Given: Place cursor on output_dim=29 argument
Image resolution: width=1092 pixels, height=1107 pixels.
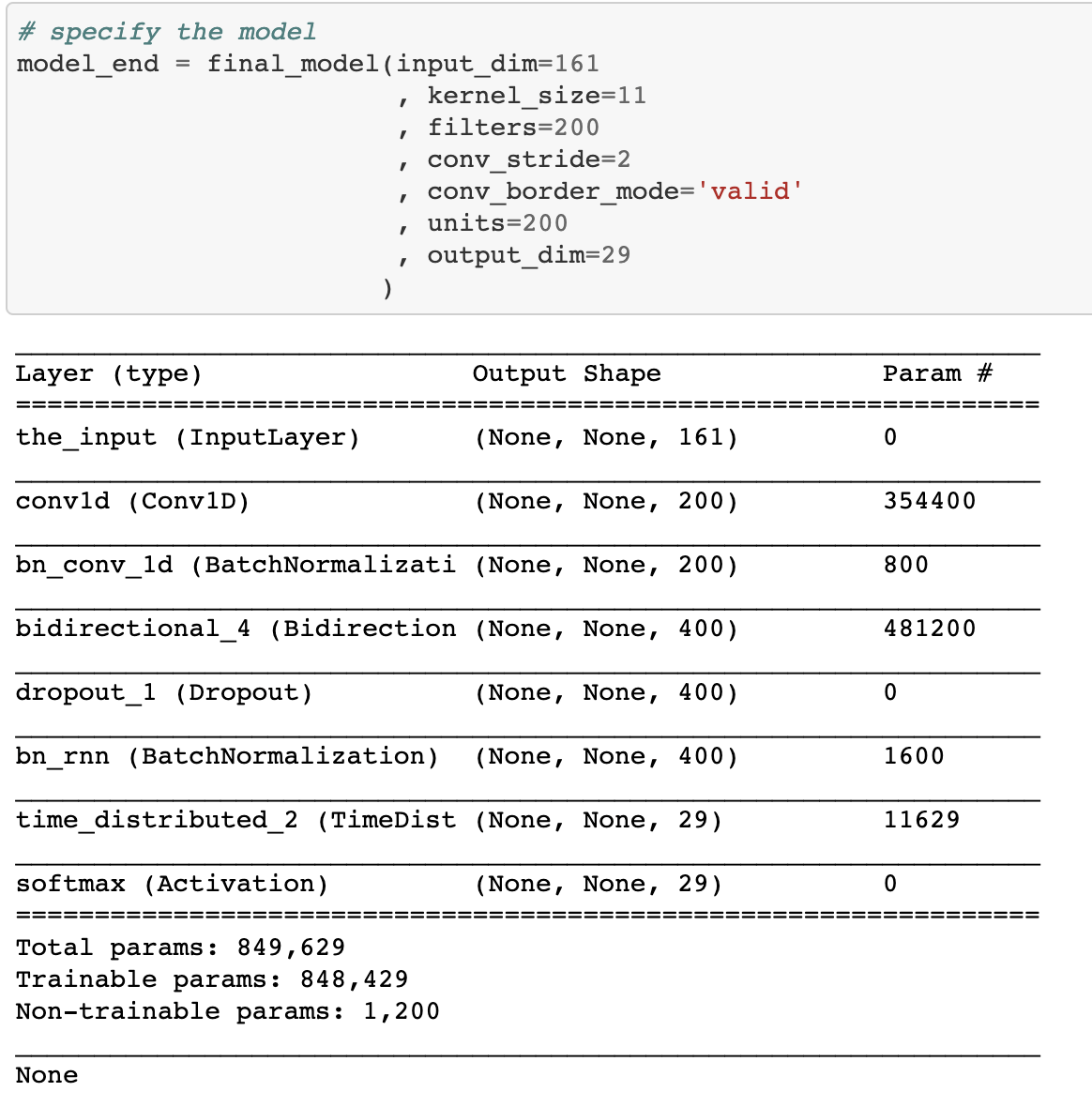Looking at the screenshot, I should pos(528,255).
